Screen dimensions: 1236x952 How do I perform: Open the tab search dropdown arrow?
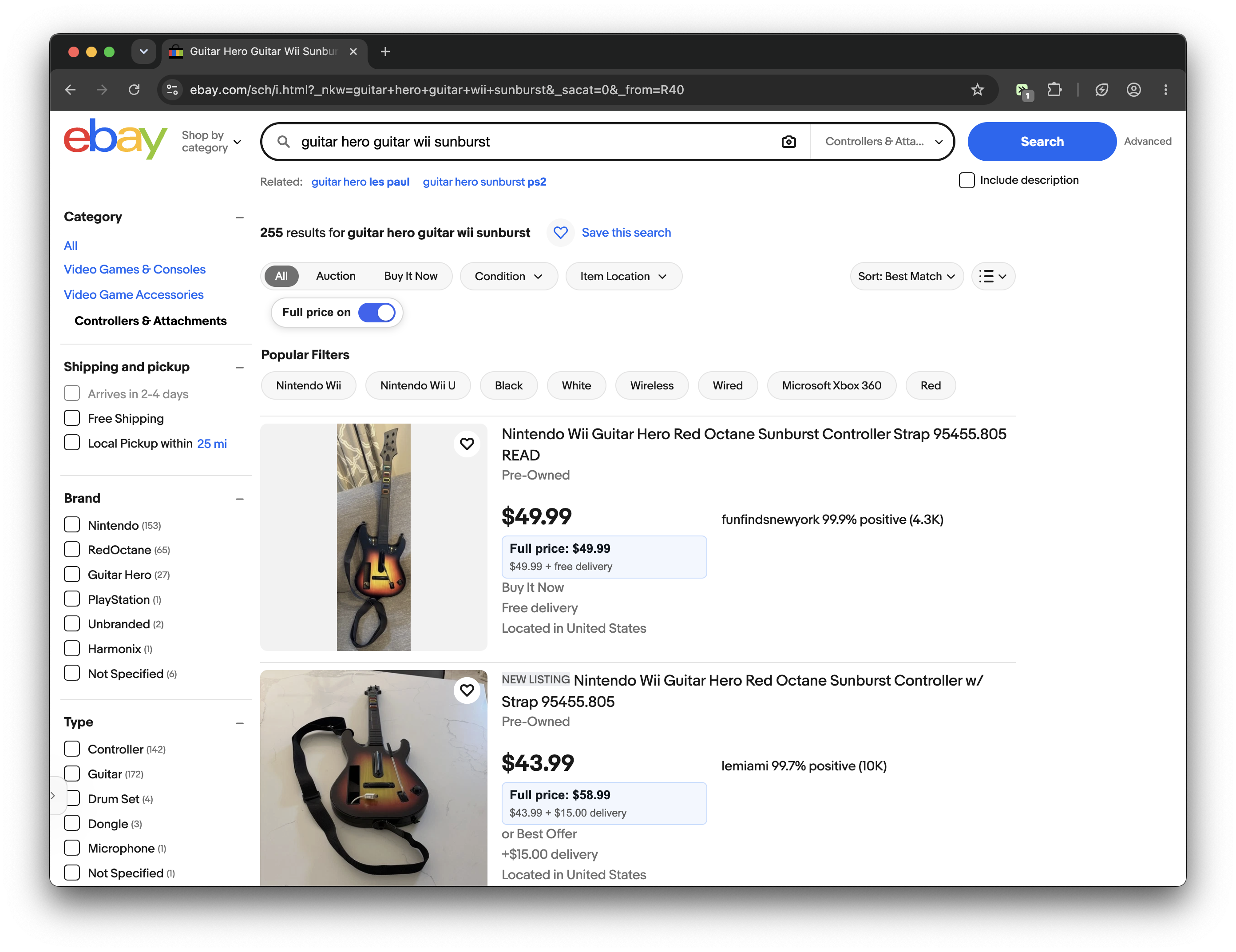pos(144,52)
